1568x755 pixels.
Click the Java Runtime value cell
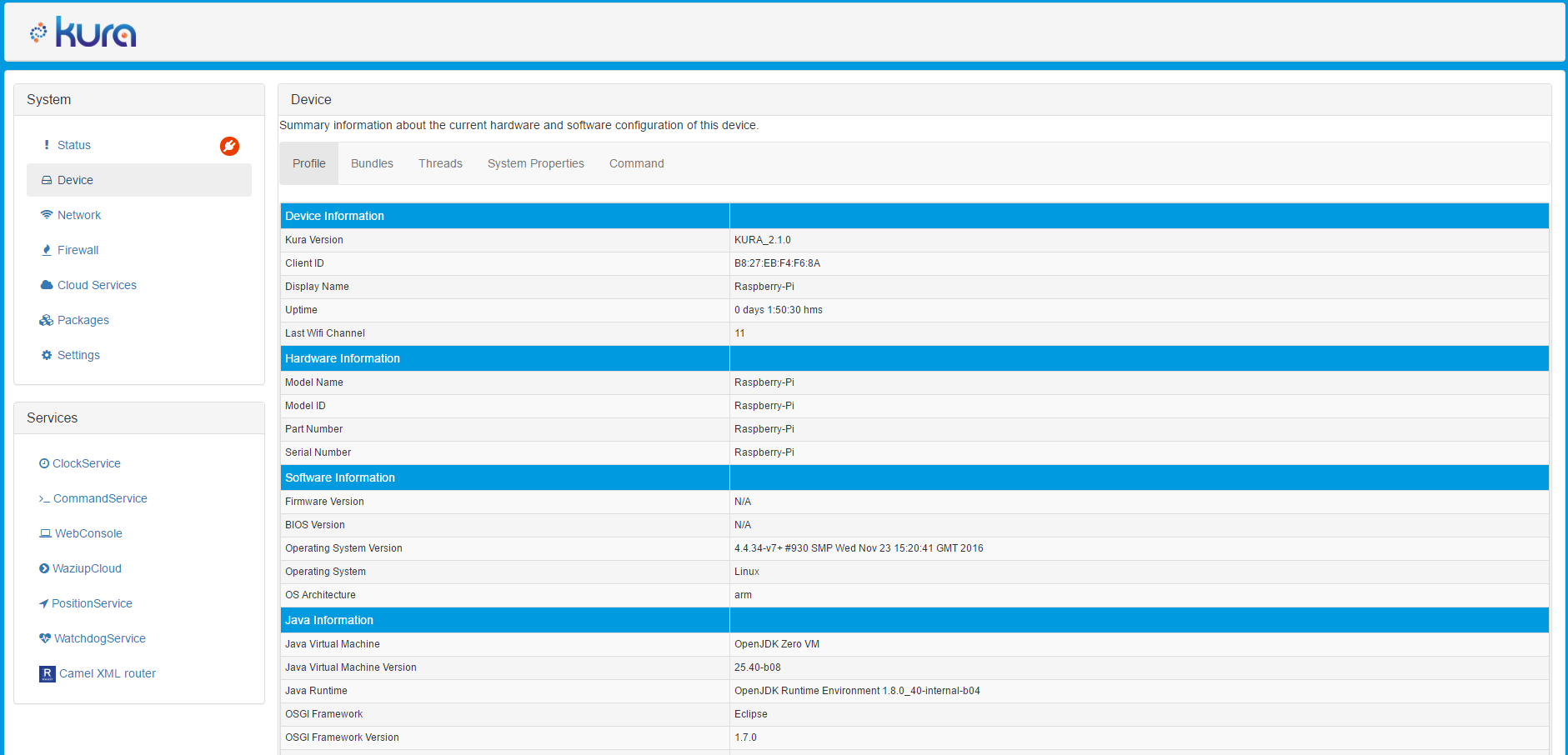[1140, 691]
